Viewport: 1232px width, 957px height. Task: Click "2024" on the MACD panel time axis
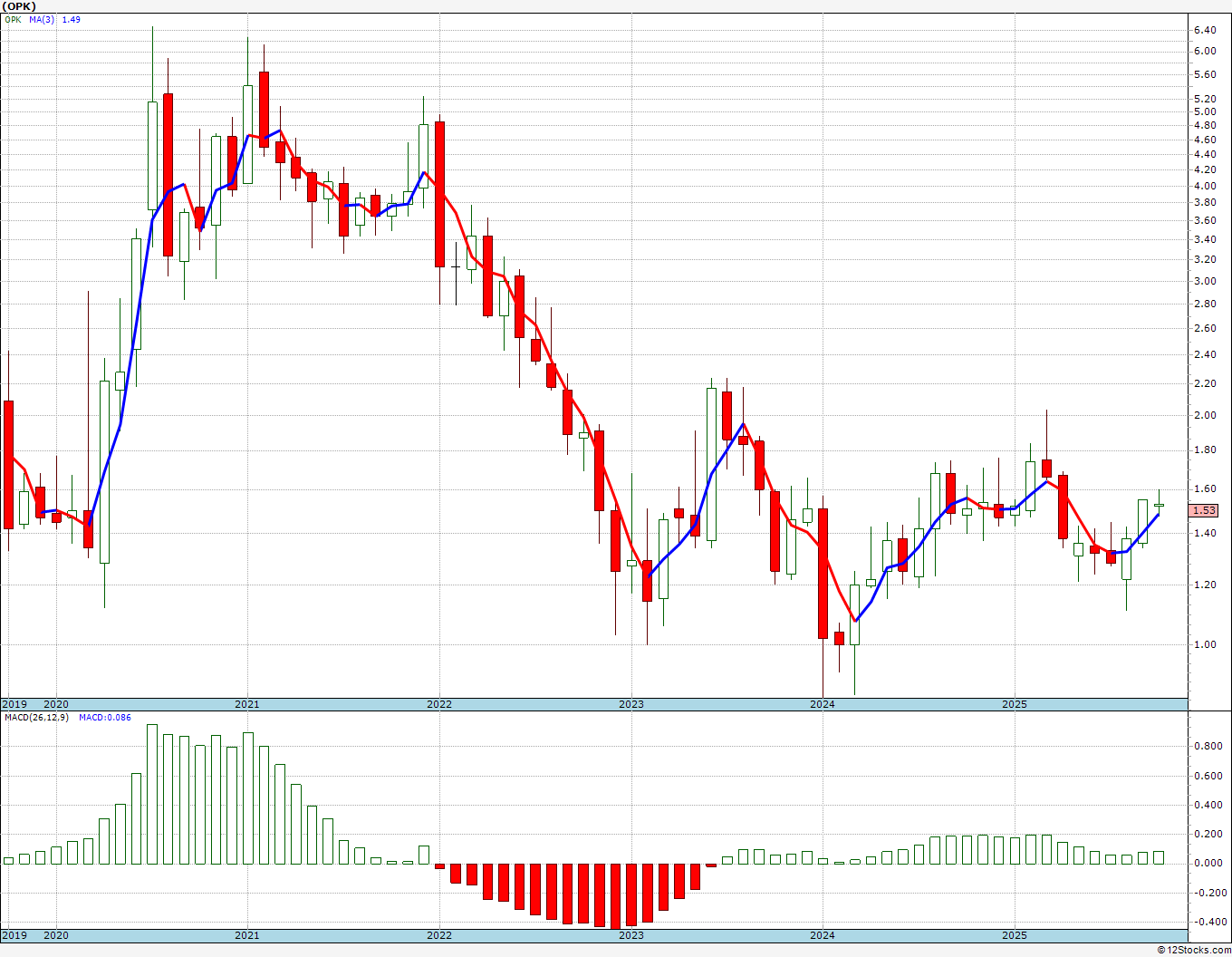pyautogui.click(x=823, y=935)
